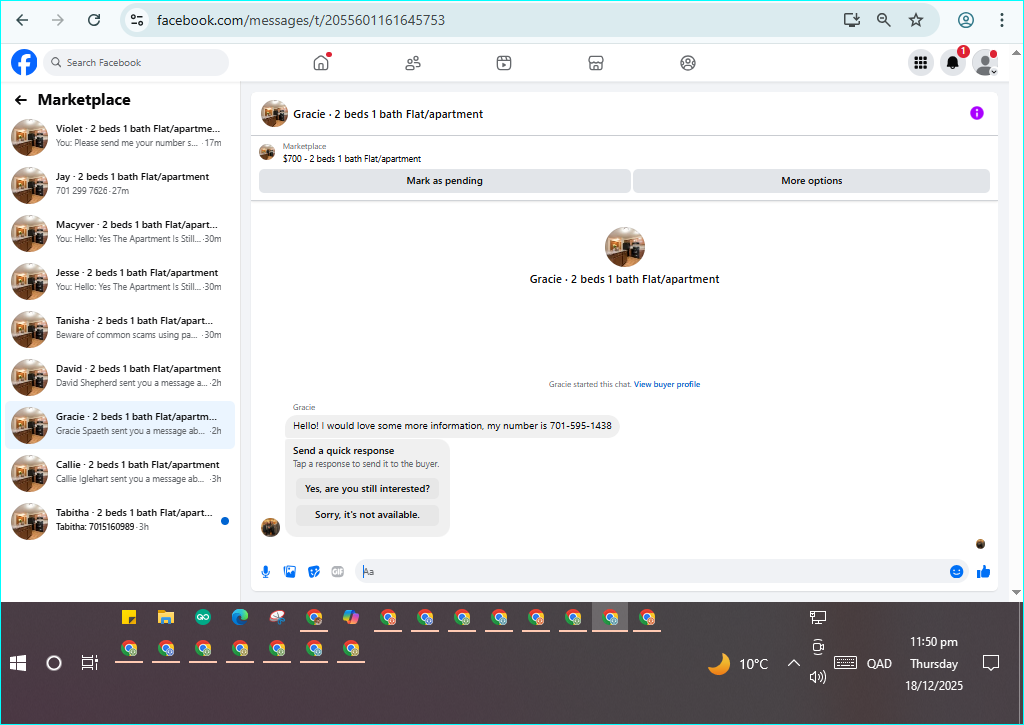
Task: Click the More options button
Action: pyautogui.click(x=811, y=181)
